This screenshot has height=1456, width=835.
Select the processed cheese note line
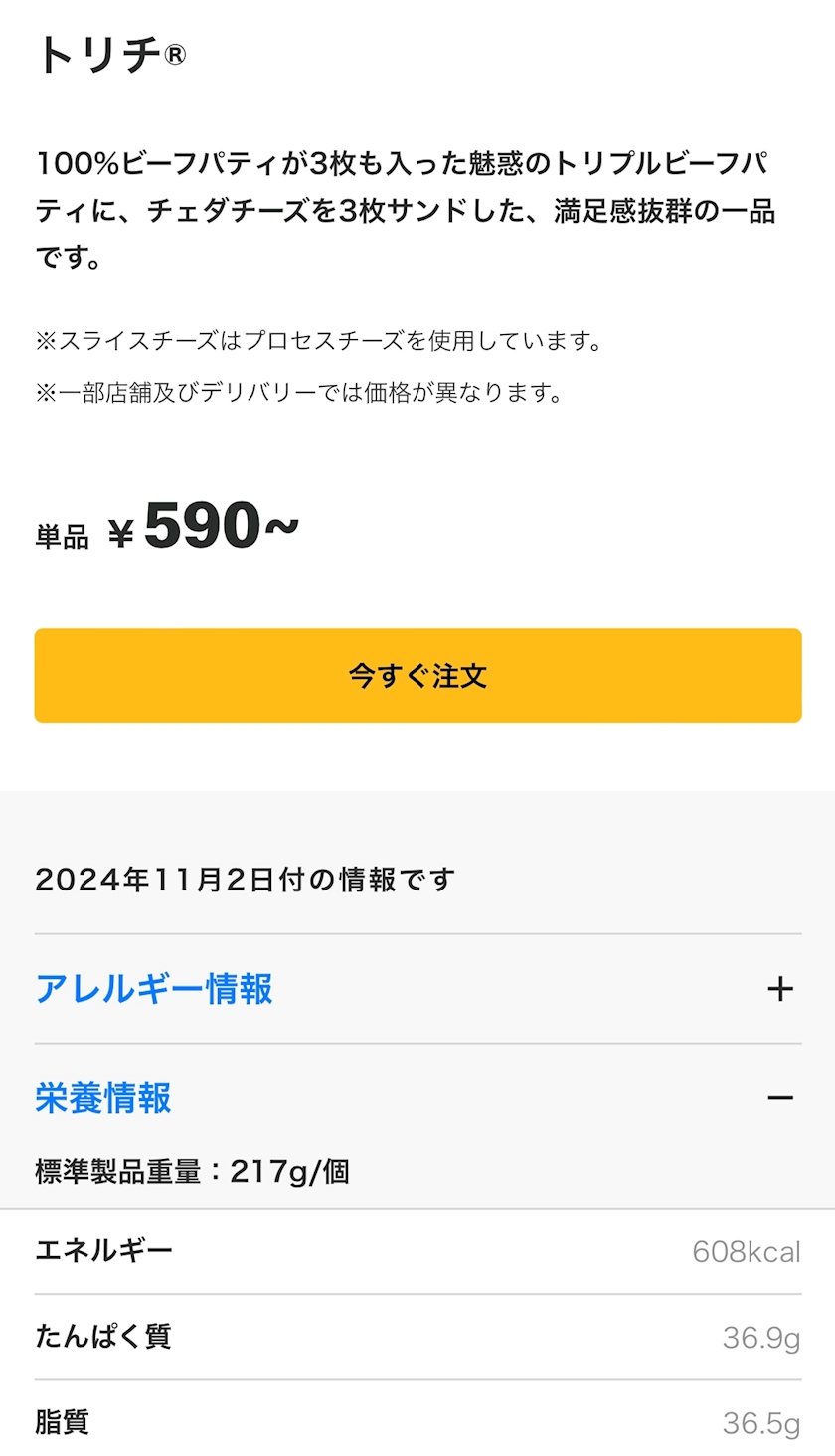coord(320,341)
